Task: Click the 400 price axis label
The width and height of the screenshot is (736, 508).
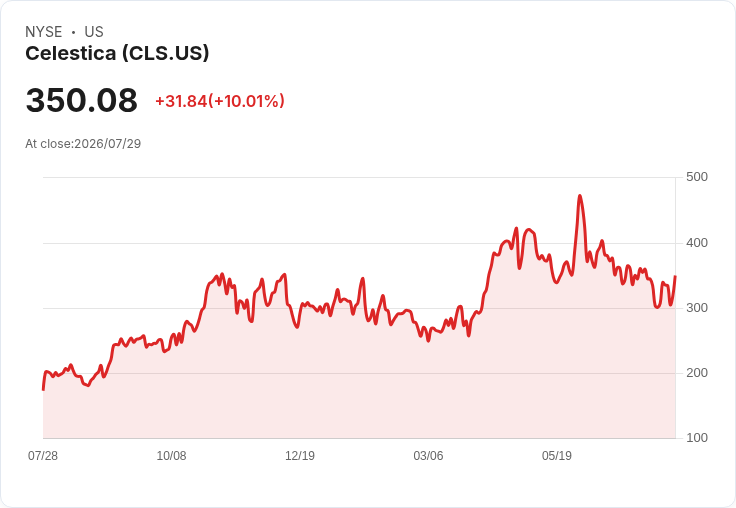Action: [697, 243]
